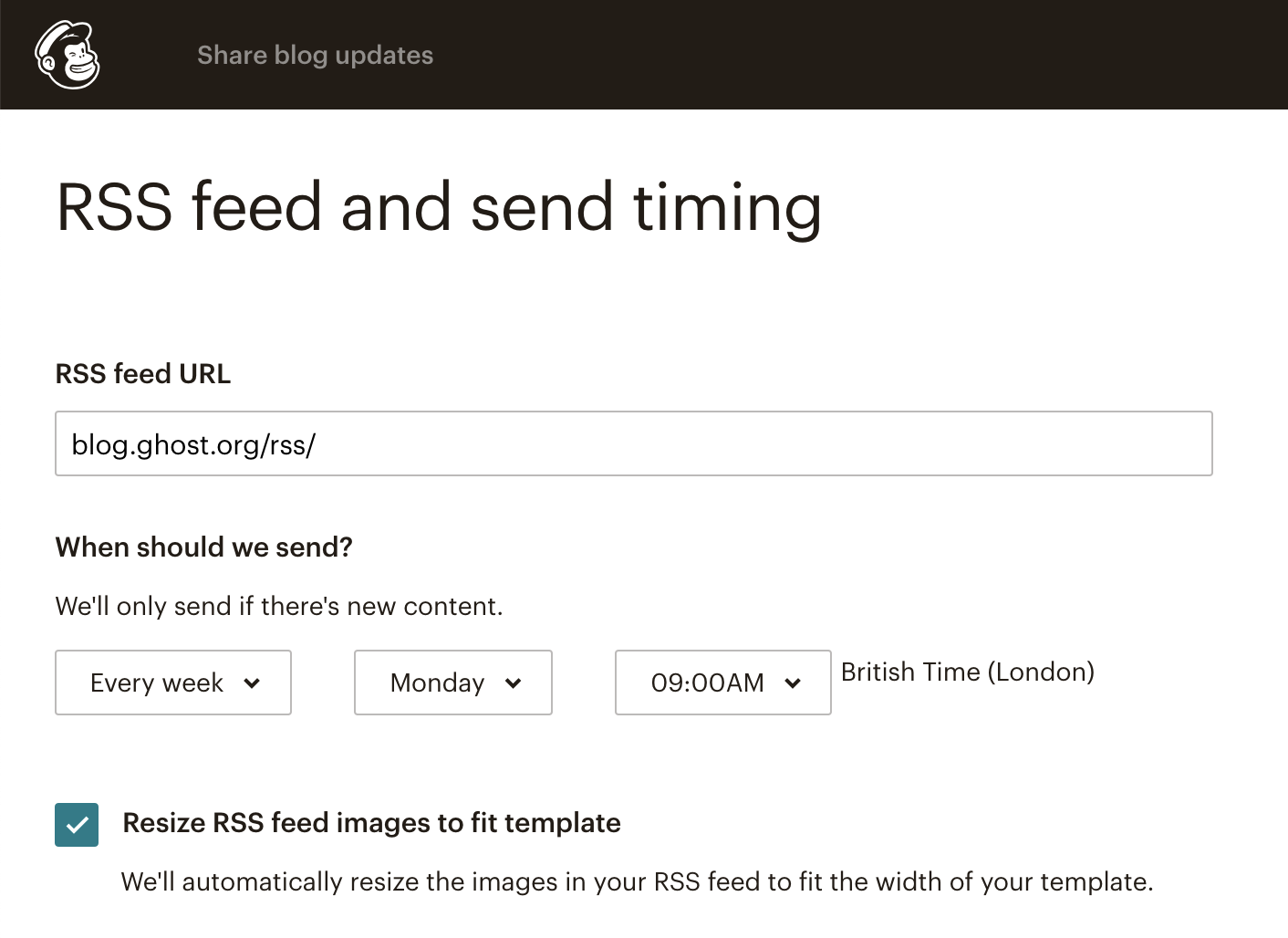Click the automatic image resize description text
1288x938 pixels.
click(x=637, y=881)
